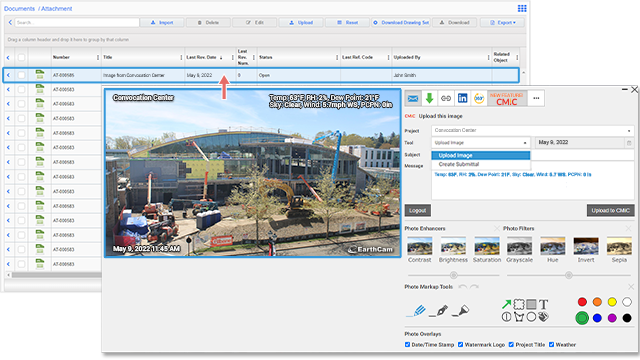640x360 pixels.
Task: Choose Create Submittal from the Tool list
Action: [481, 164]
